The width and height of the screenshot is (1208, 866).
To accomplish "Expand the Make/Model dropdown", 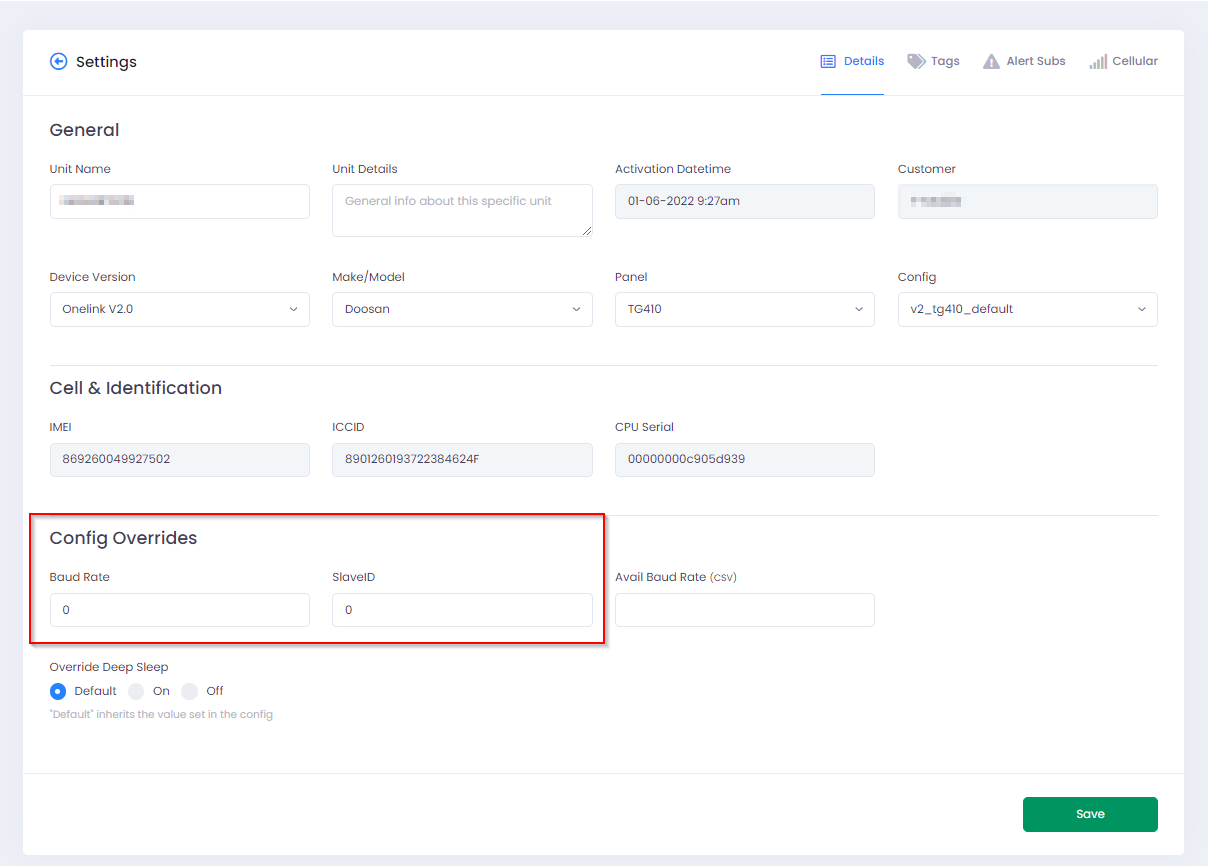I will click(x=462, y=310).
